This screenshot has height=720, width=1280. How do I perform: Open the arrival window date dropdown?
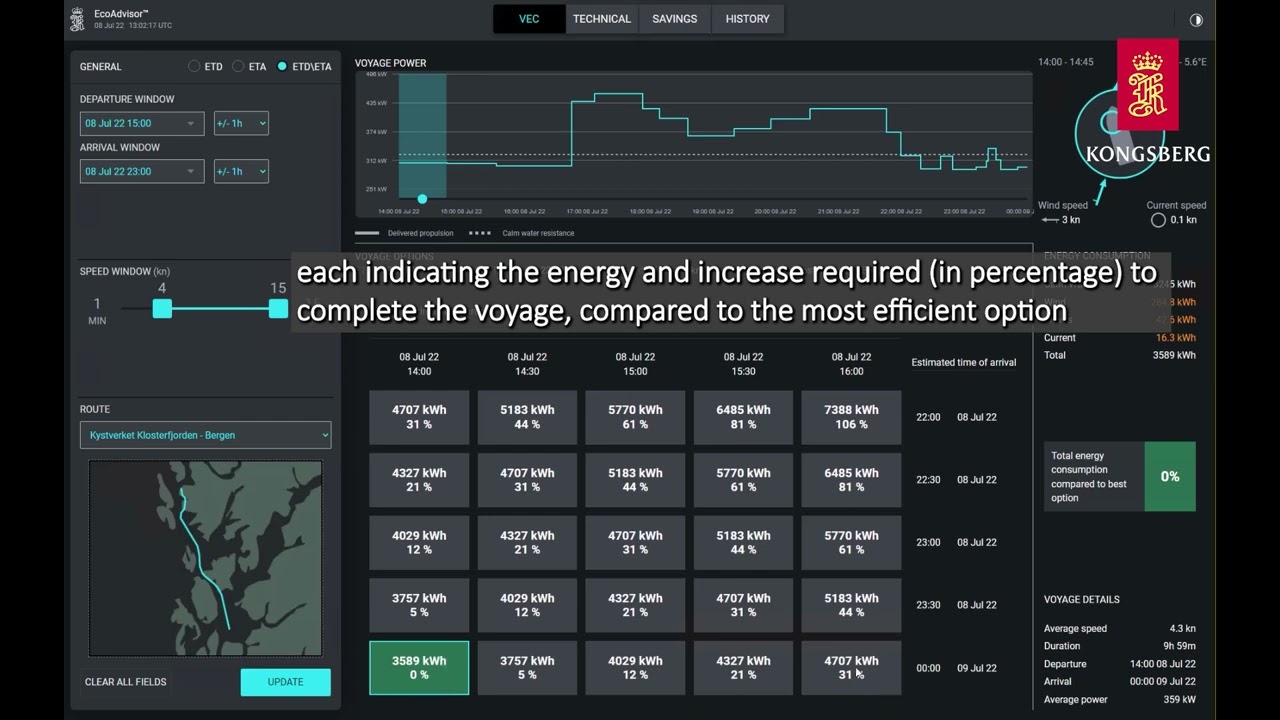tap(142, 171)
